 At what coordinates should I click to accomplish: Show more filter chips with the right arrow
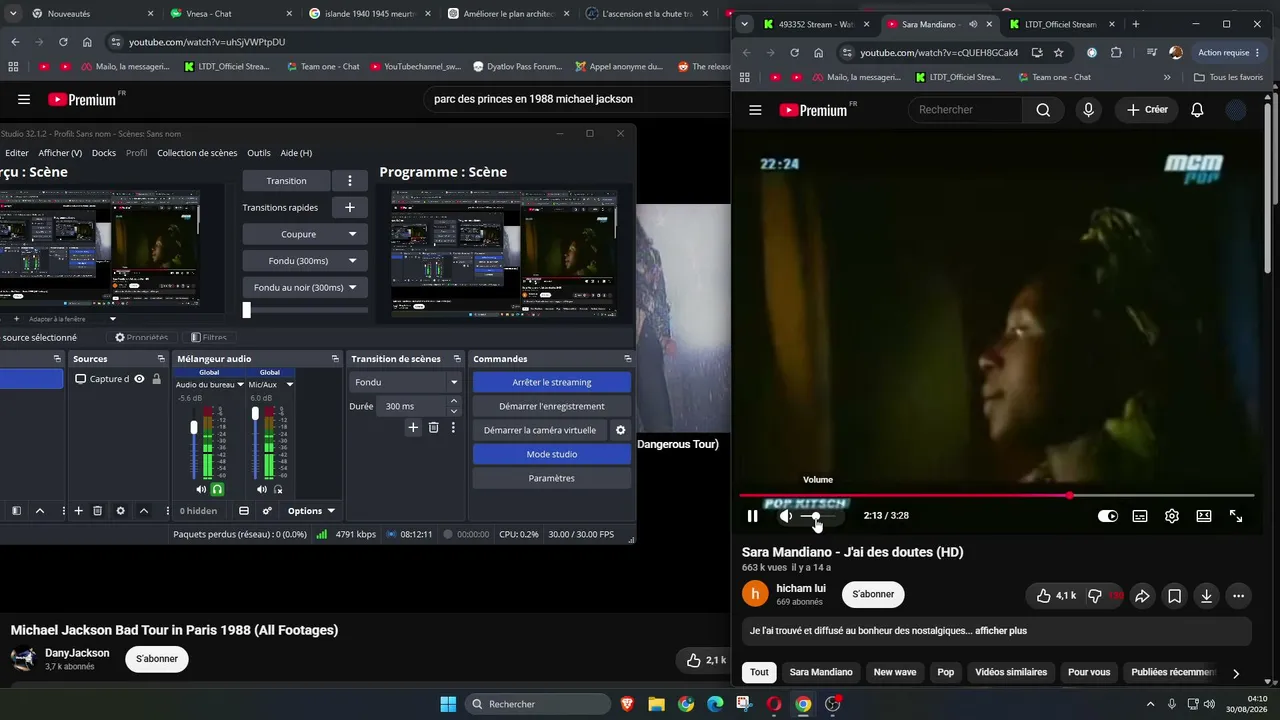1236,674
